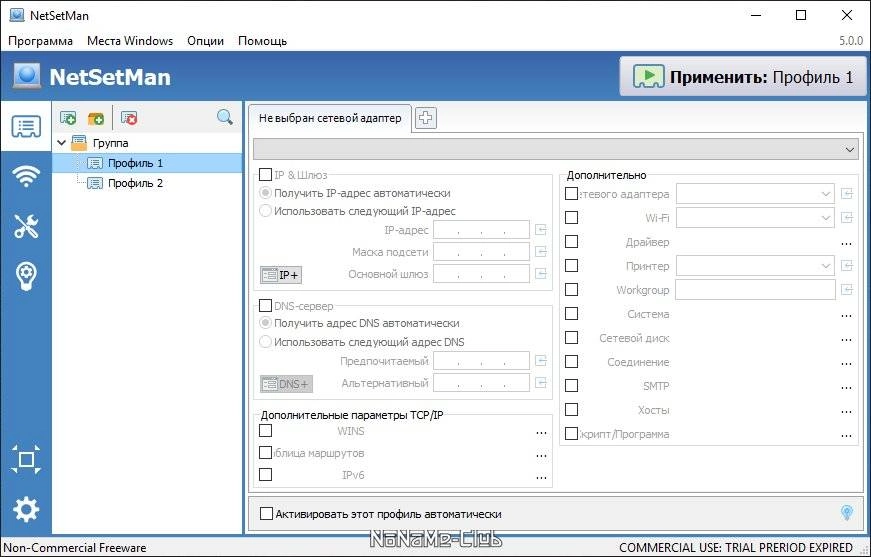This screenshot has width=871, height=557.
Task: Open Драйвер settings ellipsis
Action: pos(847,243)
